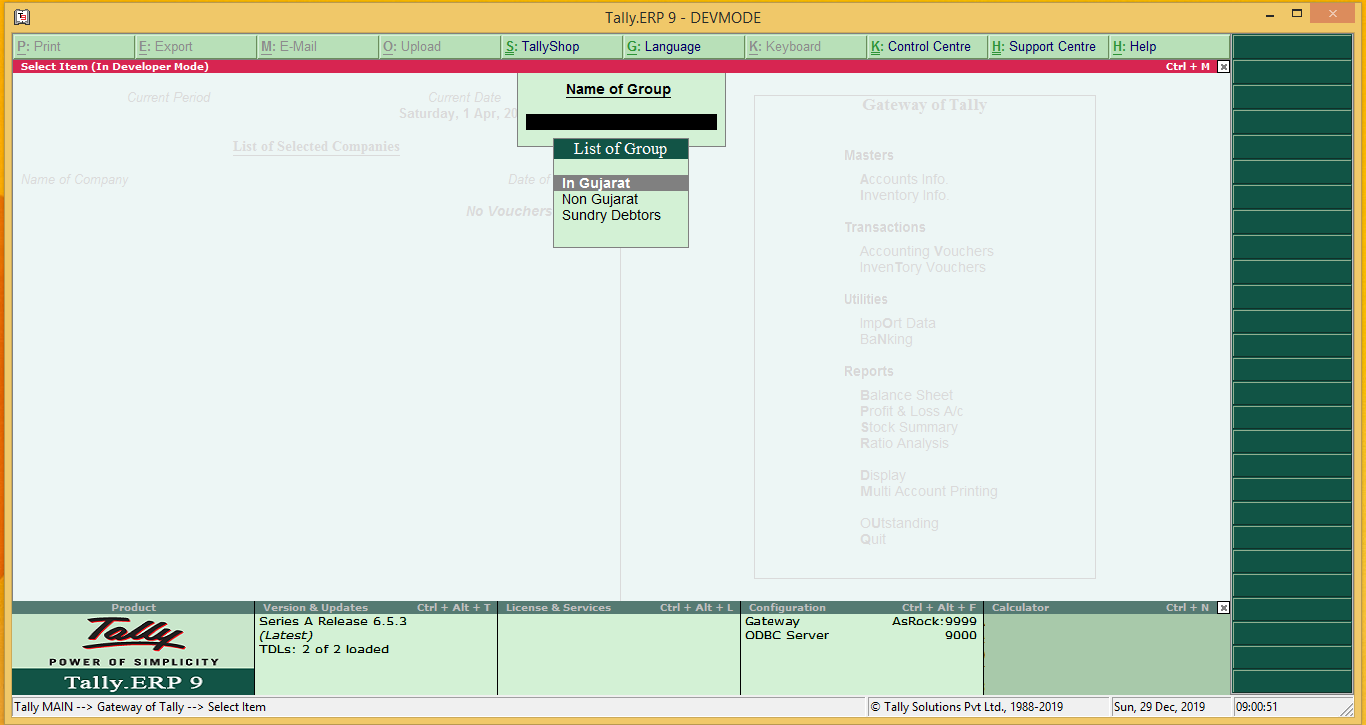The height and width of the screenshot is (725, 1366).
Task: Click the Name of Group input field
Action: [x=621, y=122]
